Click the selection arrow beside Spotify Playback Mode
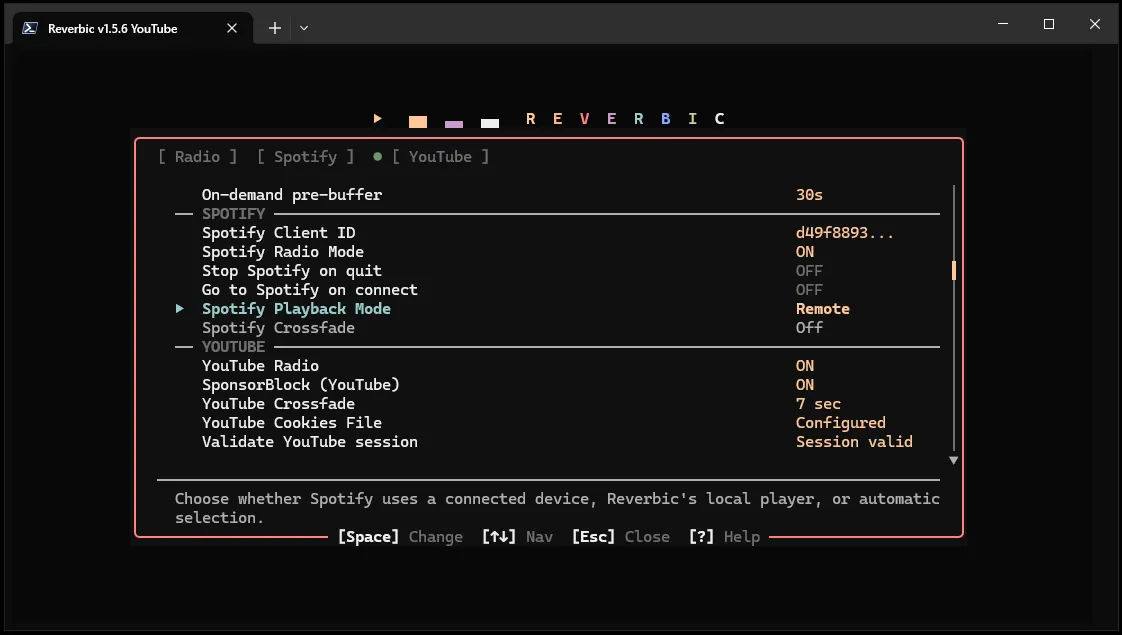1122x635 pixels. 180,309
